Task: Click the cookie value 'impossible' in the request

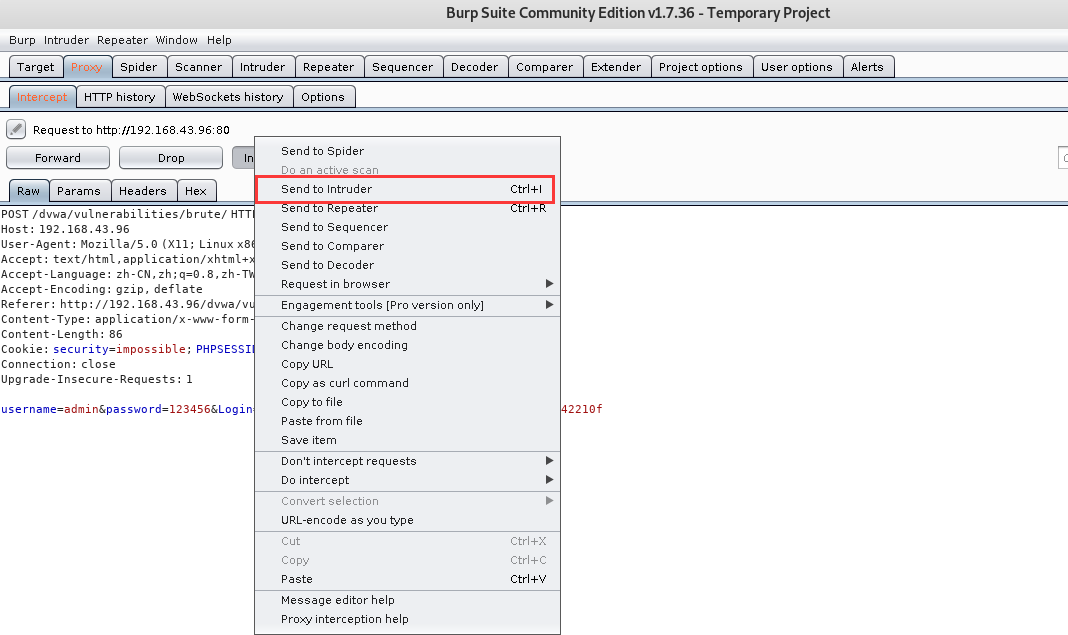Action: pos(151,349)
